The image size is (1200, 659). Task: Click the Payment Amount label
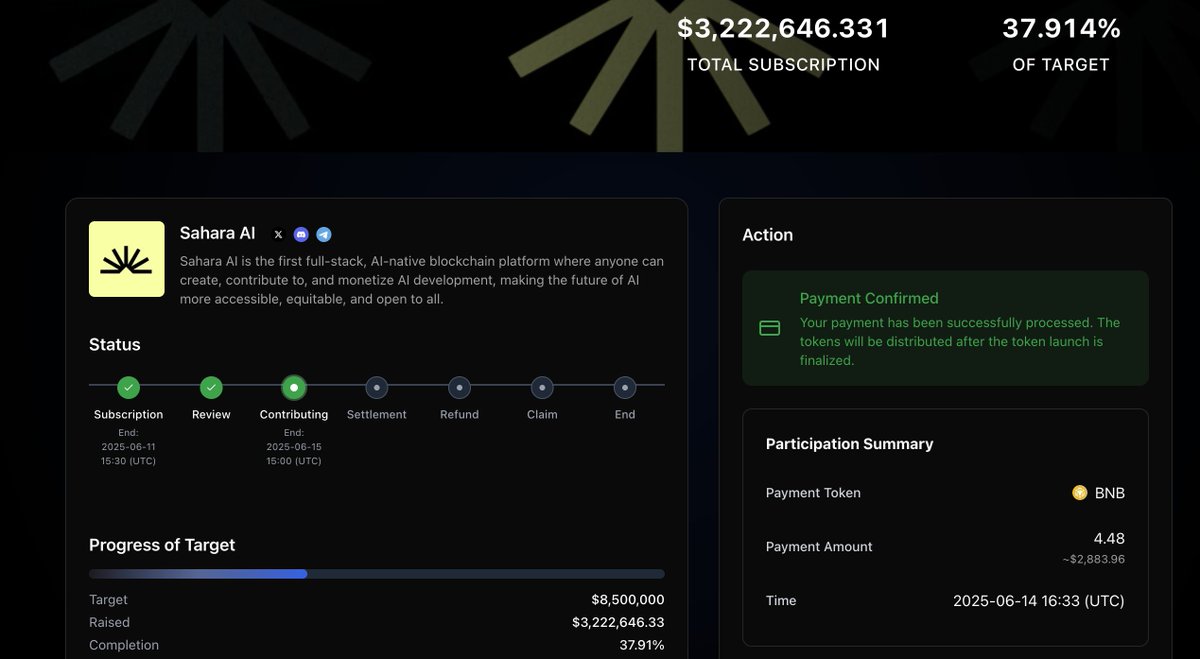click(819, 547)
